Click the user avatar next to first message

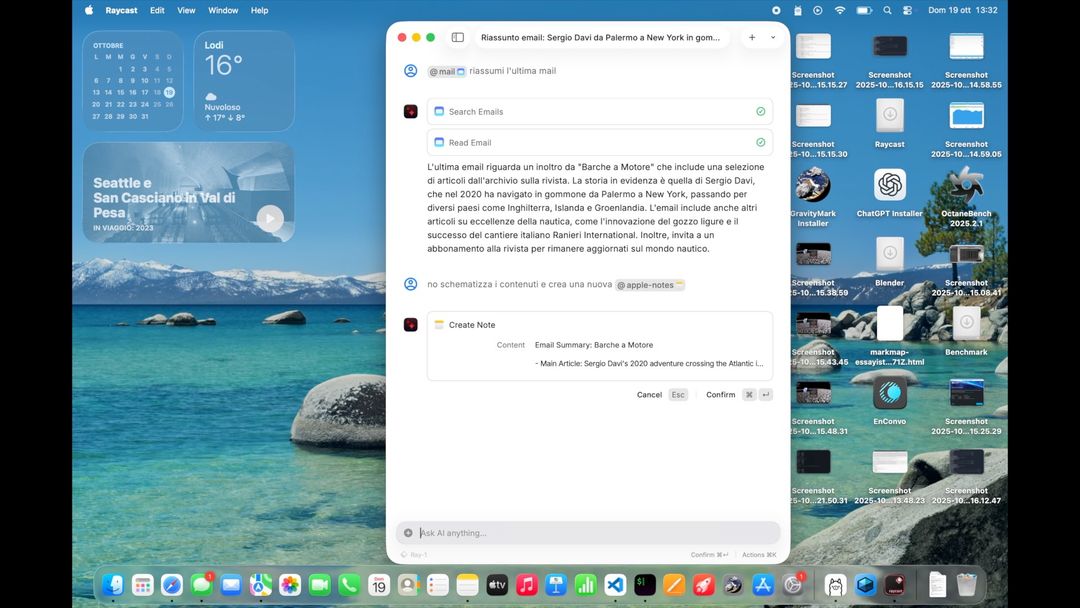pos(410,71)
